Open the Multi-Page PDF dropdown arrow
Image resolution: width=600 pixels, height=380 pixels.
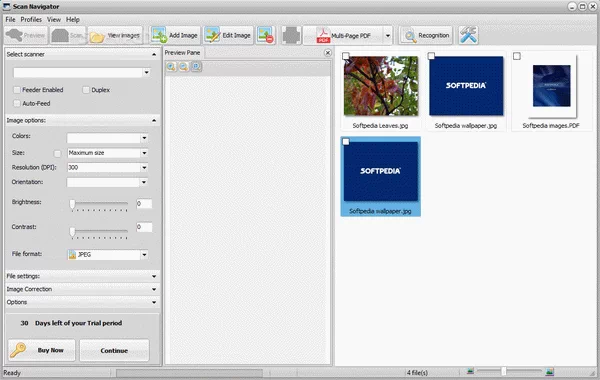coord(388,36)
